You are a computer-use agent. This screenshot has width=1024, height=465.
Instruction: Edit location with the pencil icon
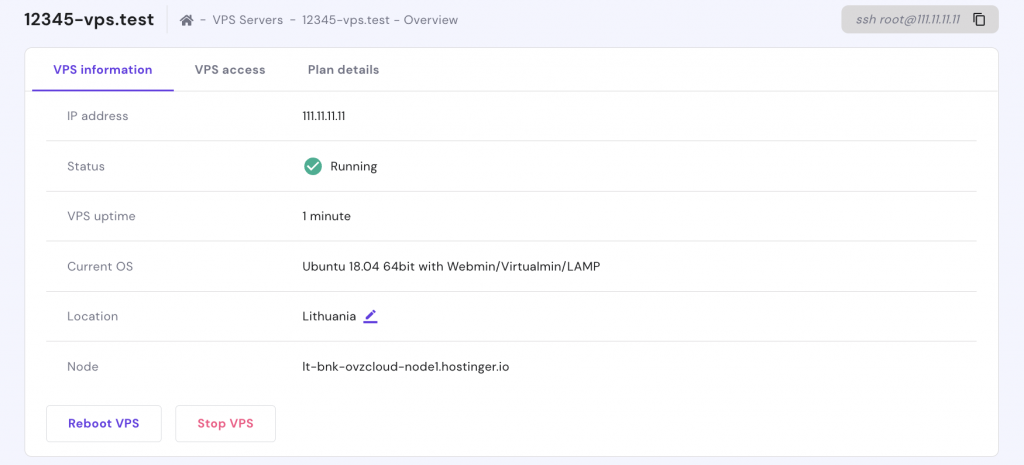click(x=370, y=316)
